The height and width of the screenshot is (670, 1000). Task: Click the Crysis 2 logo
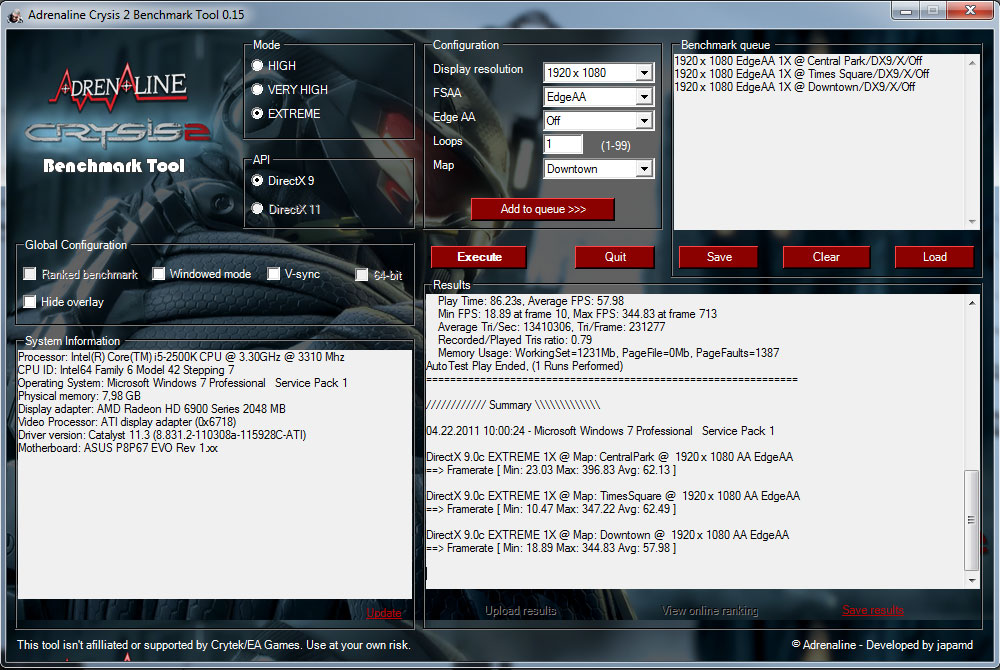tap(119, 131)
